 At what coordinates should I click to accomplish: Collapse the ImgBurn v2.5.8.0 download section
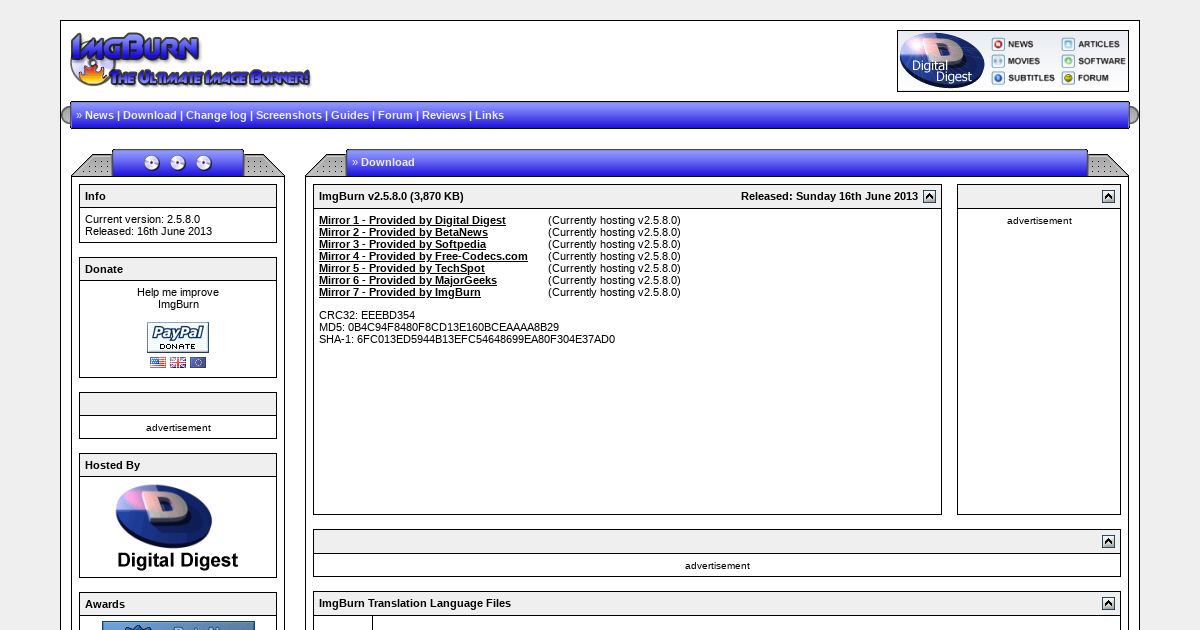click(929, 196)
